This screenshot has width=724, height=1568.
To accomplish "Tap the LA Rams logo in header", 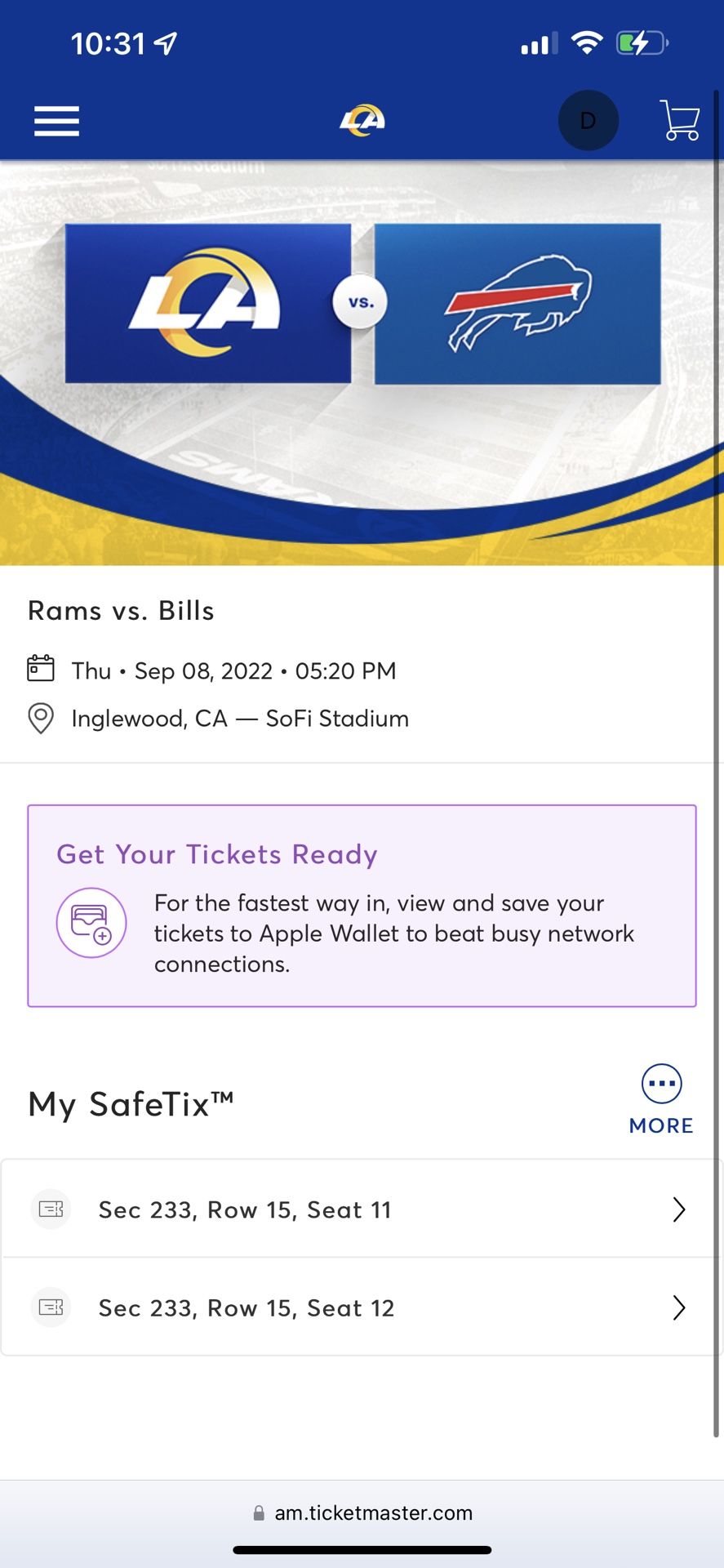I will pyautogui.click(x=362, y=121).
